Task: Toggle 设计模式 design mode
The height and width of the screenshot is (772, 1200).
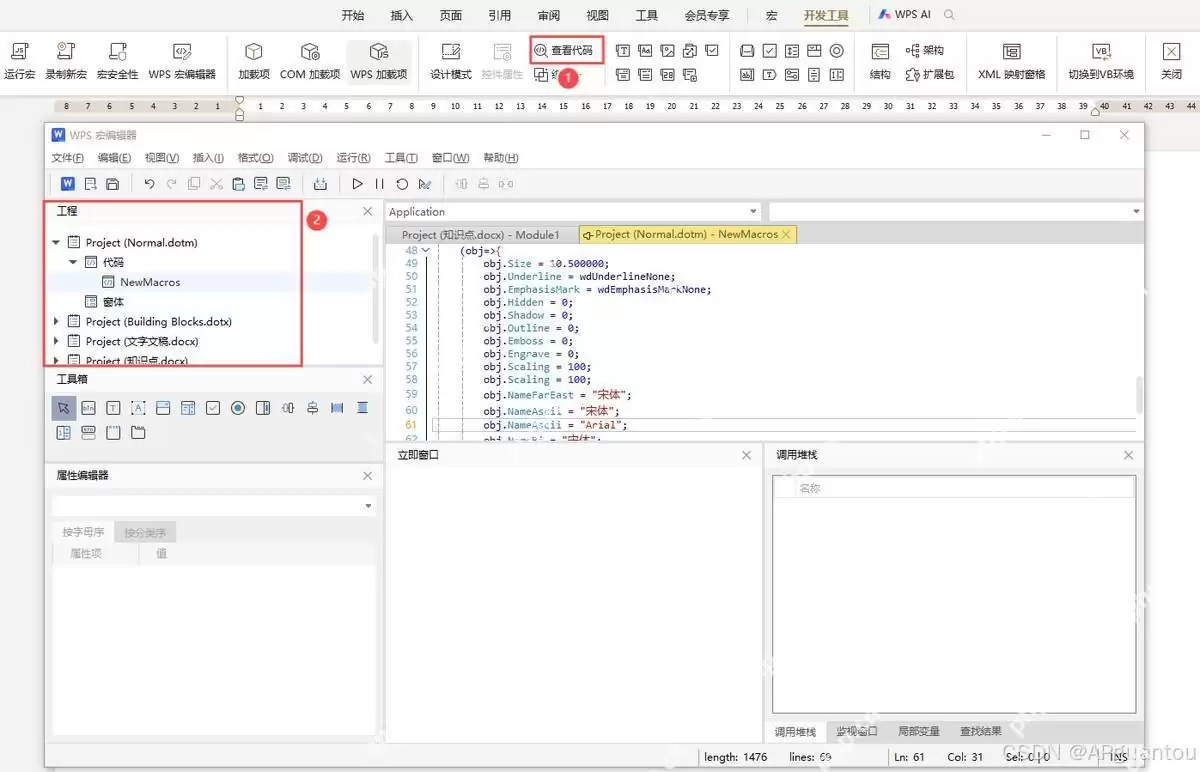Action: pyautogui.click(x=451, y=60)
